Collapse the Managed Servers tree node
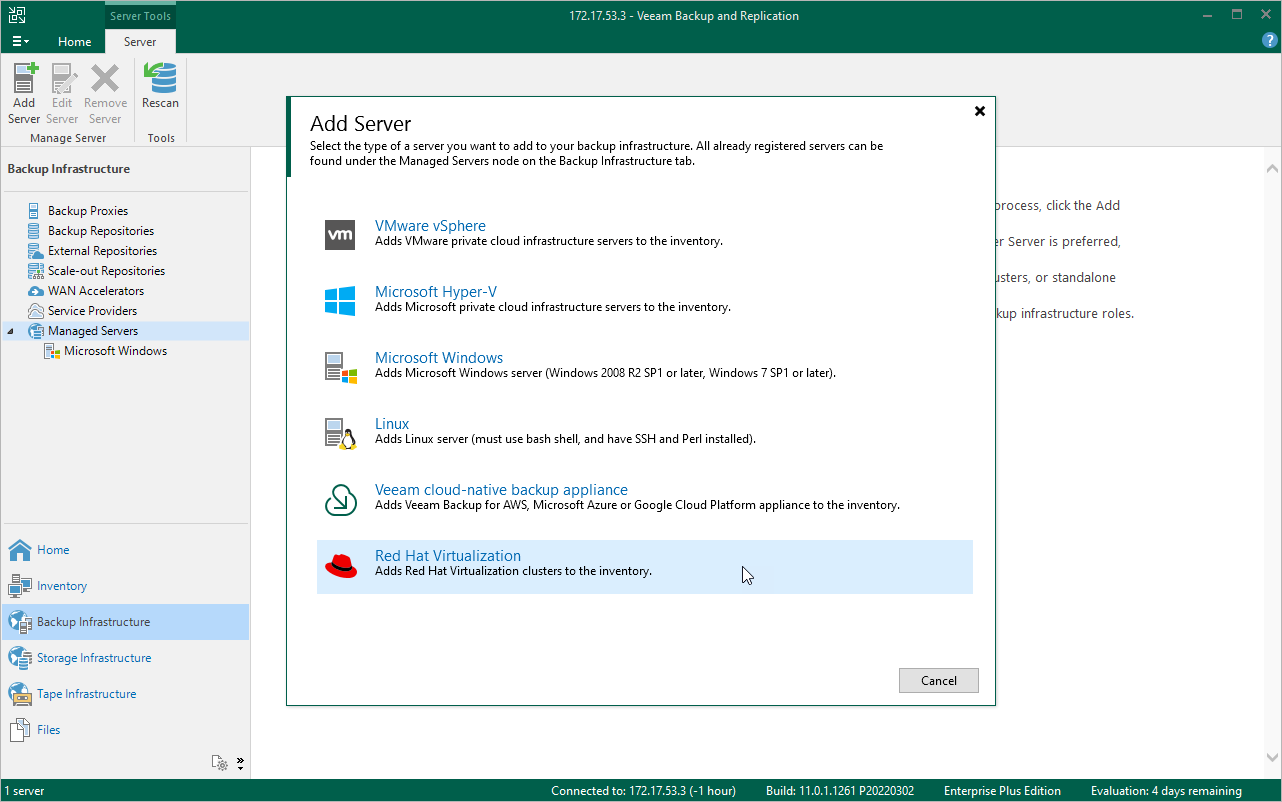The width and height of the screenshot is (1282, 802). (x=11, y=331)
